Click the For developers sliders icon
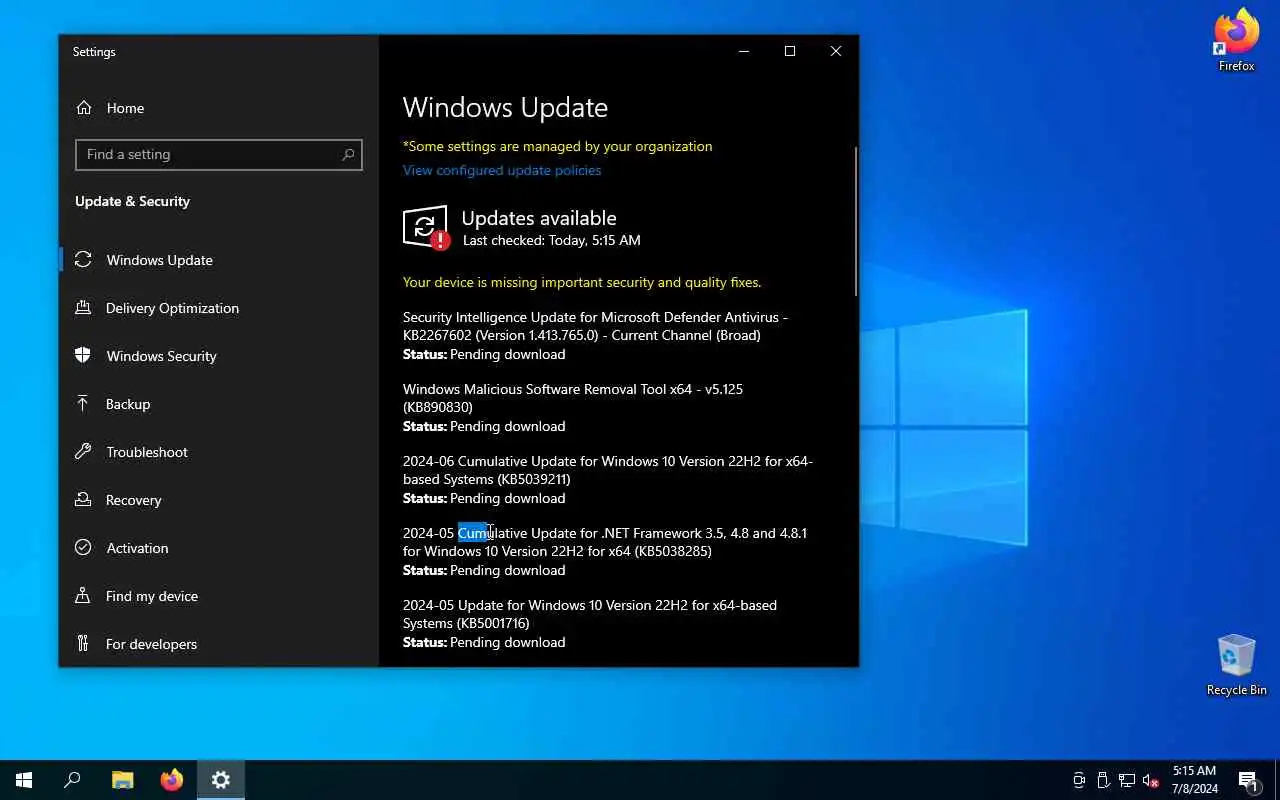The image size is (1280, 800). tap(84, 644)
